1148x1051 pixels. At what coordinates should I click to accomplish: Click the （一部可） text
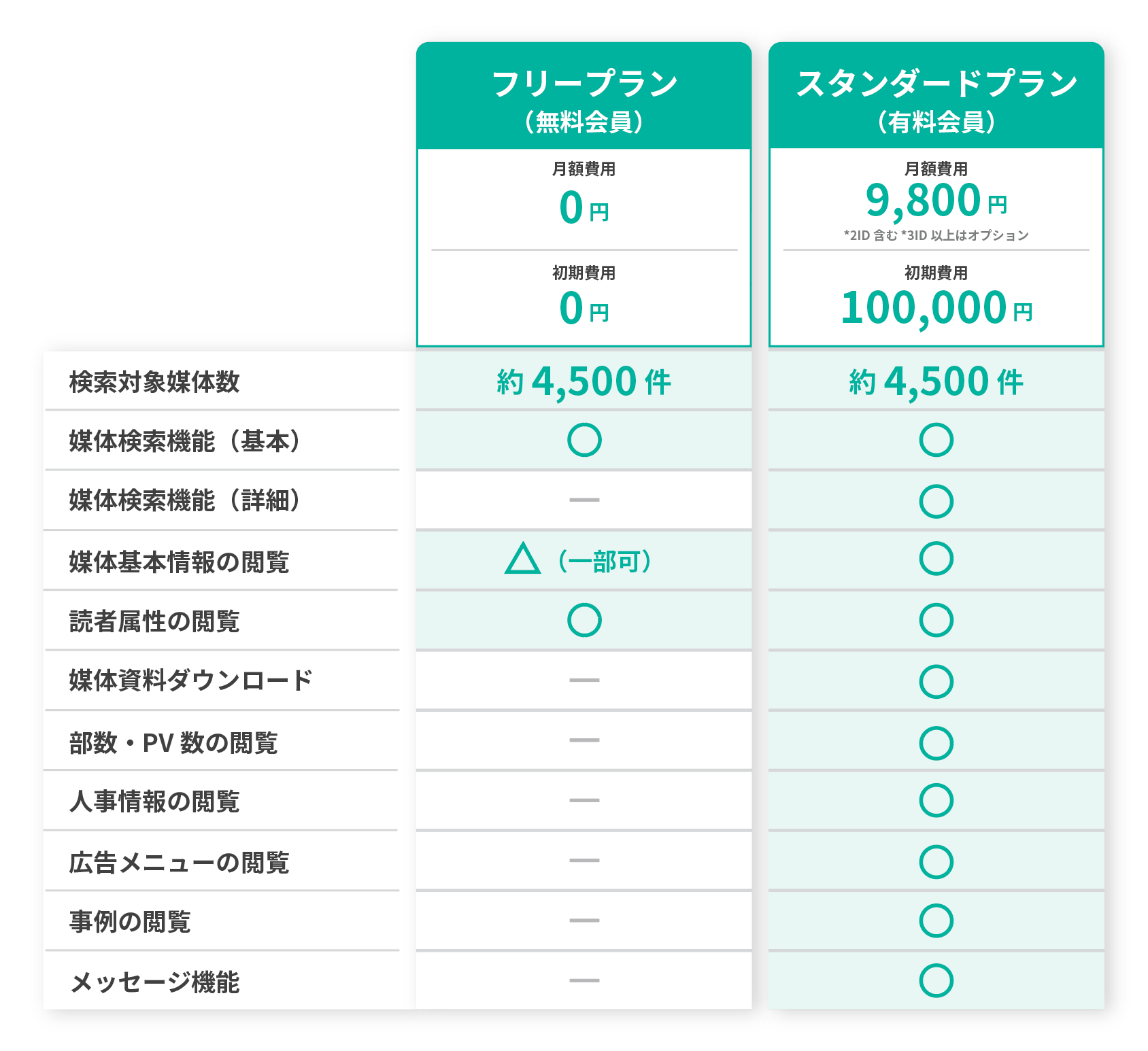[605, 562]
